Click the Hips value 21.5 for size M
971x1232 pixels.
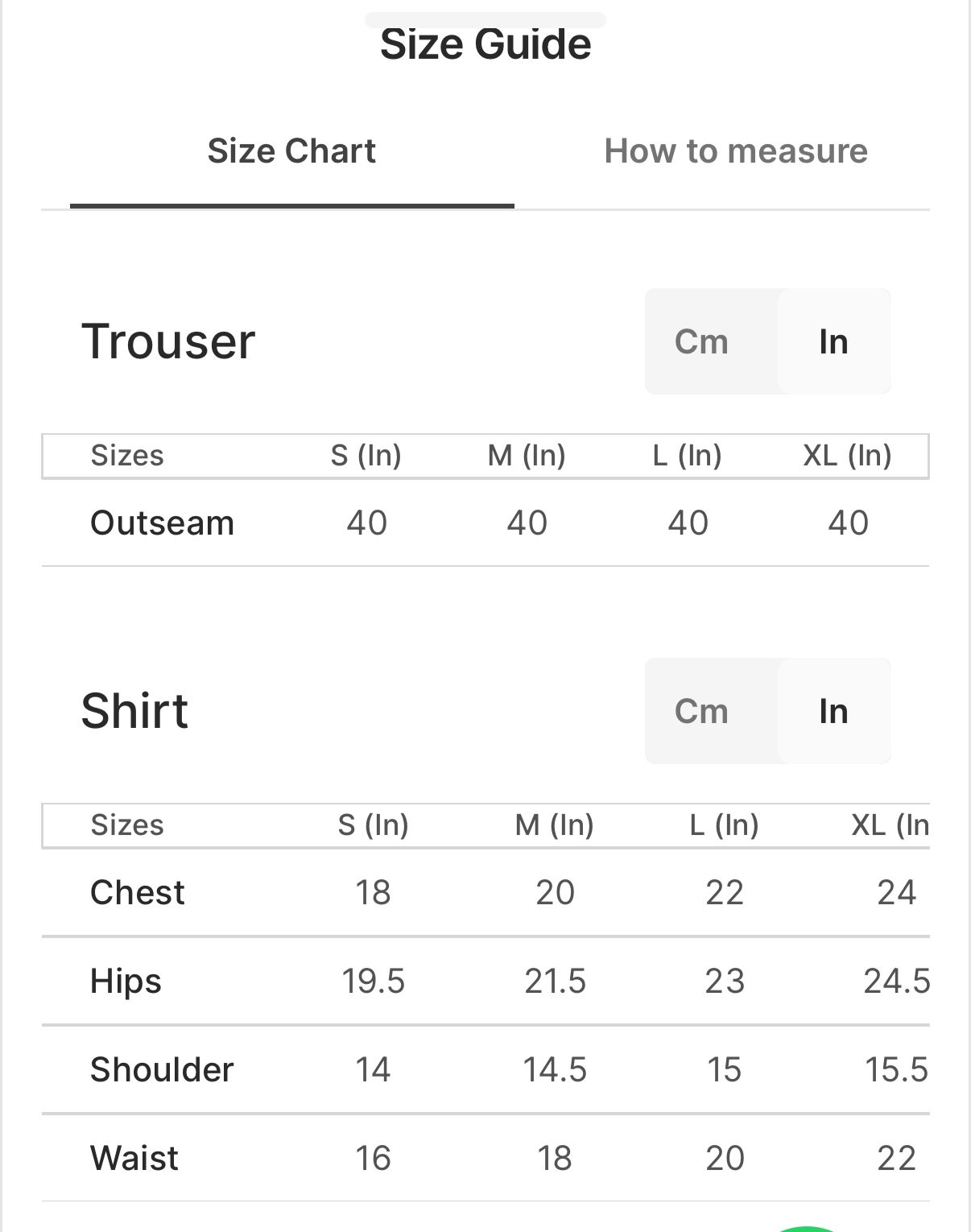555,981
